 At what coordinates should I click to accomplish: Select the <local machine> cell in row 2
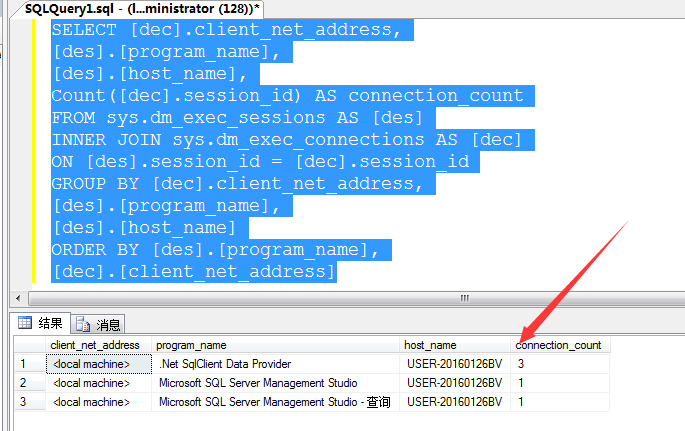[x=99, y=383]
